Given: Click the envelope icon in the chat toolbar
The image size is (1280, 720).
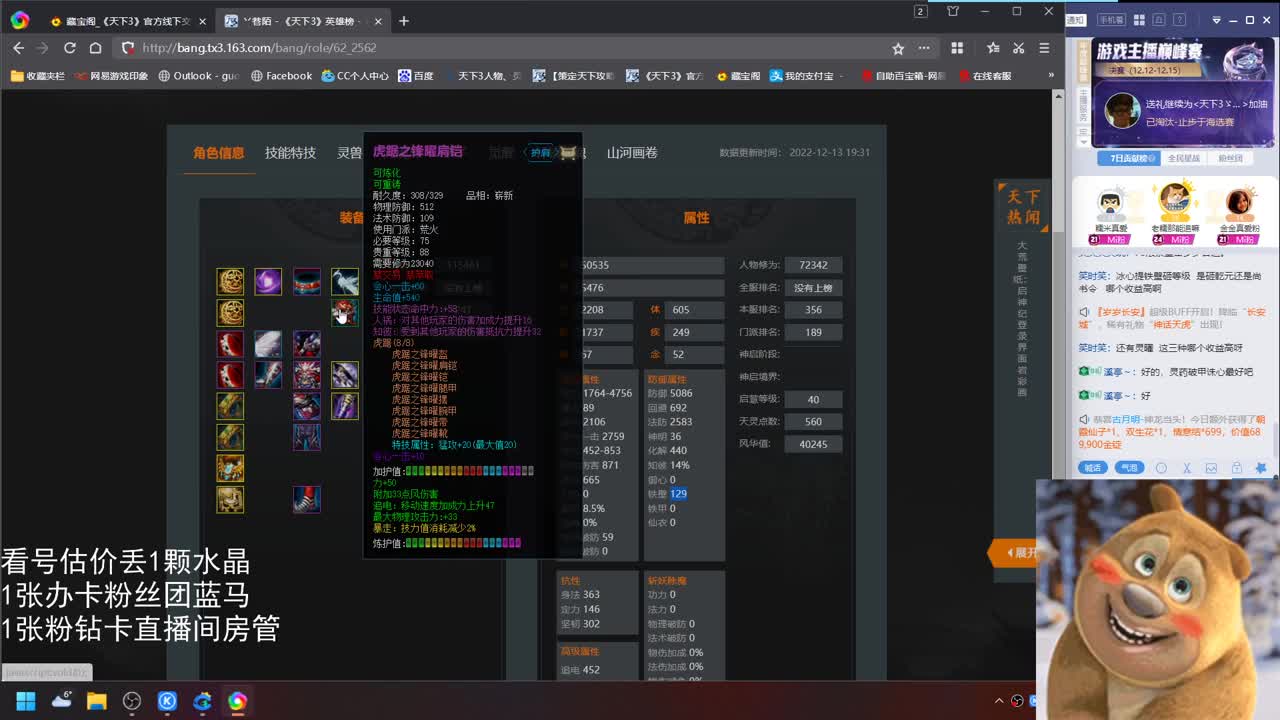Looking at the screenshot, I should [1210, 467].
